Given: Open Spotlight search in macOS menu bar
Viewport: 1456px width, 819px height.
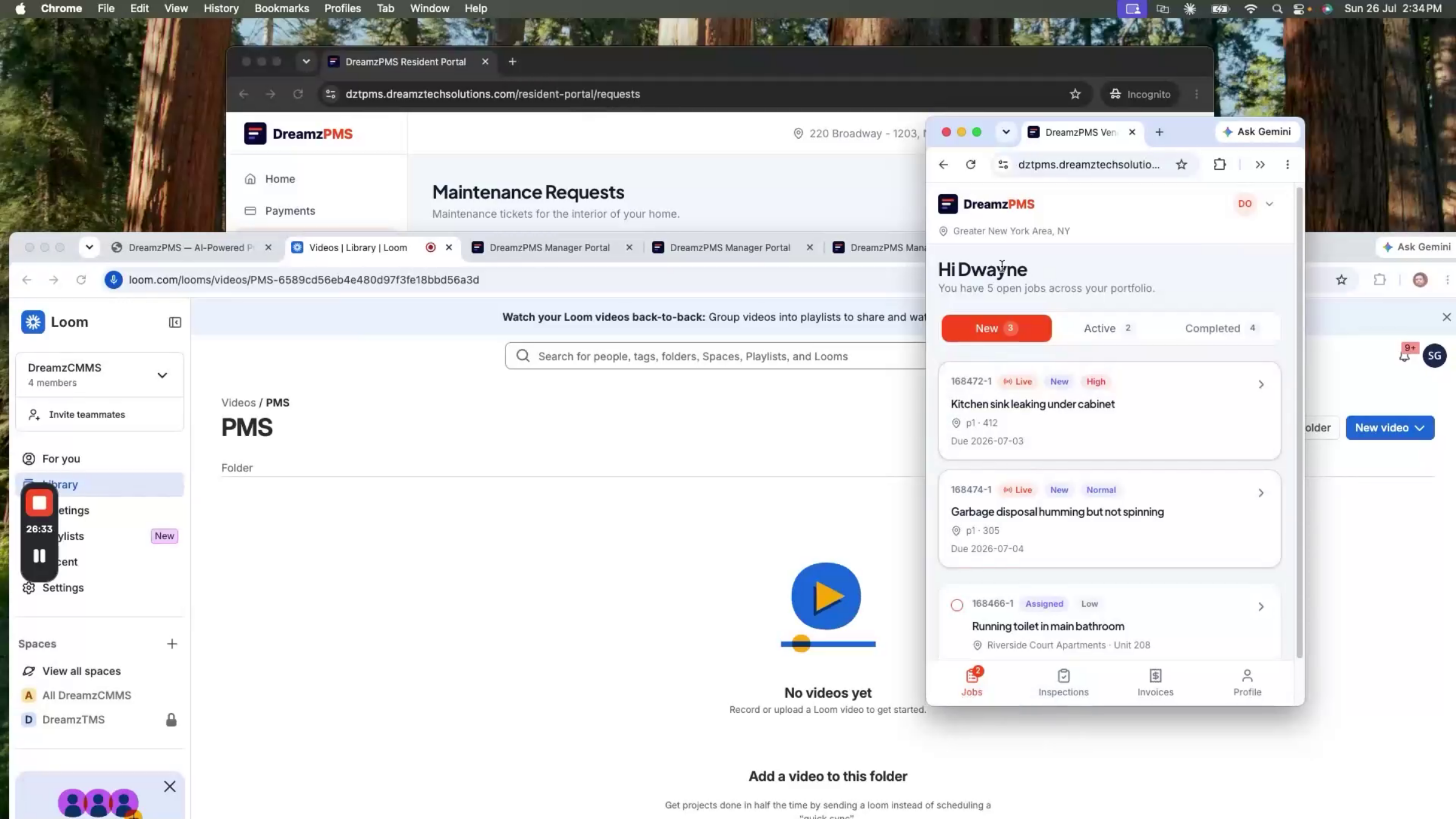Looking at the screenshot, I should click(1277, 8).
